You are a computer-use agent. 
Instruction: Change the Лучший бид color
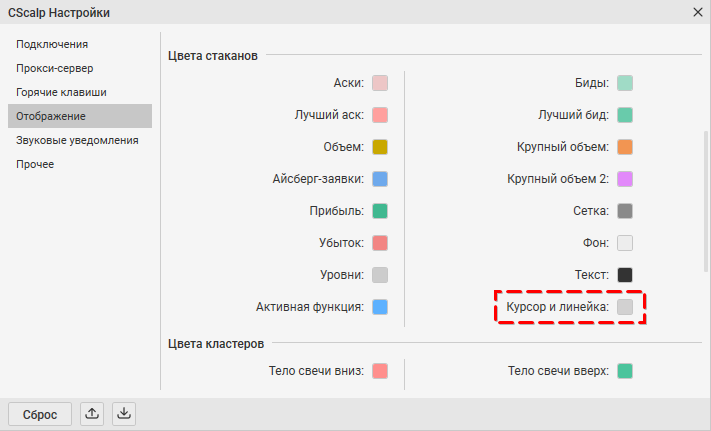click(x=625, y=115)
